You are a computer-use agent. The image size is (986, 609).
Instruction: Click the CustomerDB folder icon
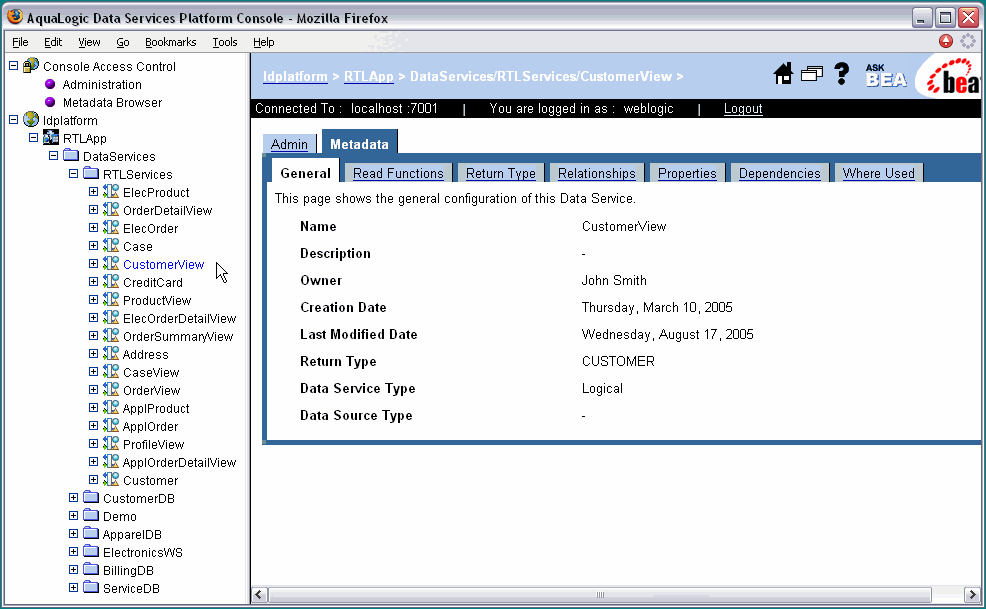(x=91, y=498)
